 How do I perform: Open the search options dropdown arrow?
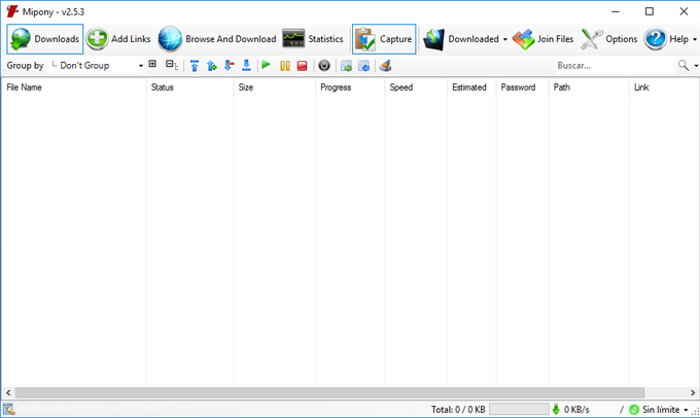click(696, 66)
